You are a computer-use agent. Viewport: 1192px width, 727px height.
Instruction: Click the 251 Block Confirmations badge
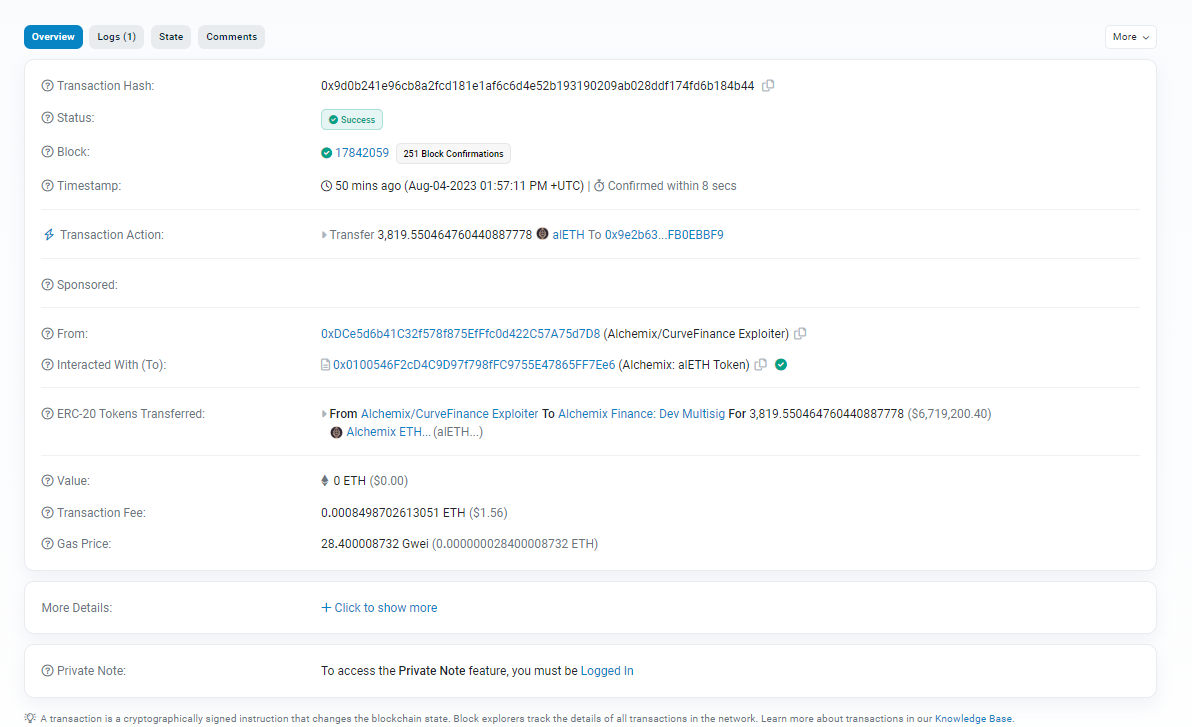(x=453, y=154)
